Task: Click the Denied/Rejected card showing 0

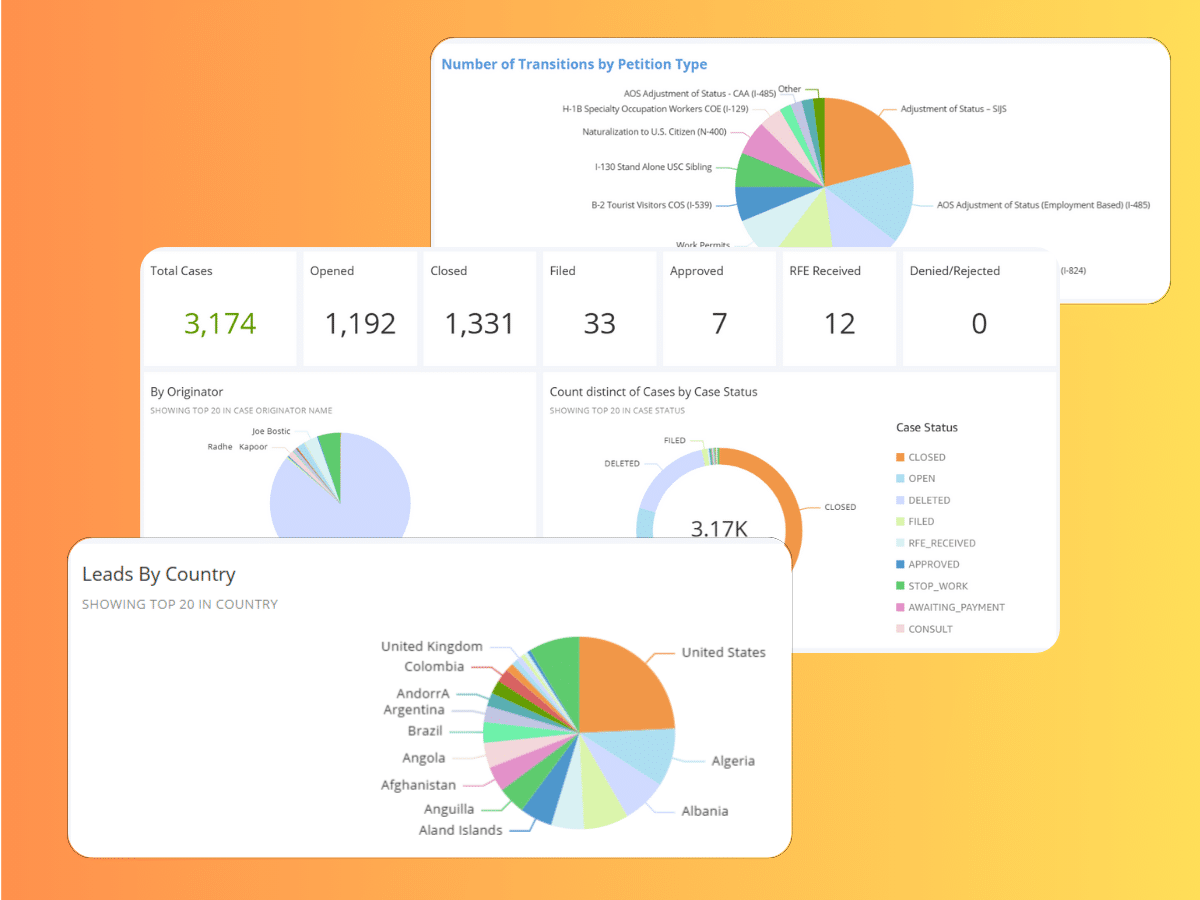Action: tap(979, 324)
